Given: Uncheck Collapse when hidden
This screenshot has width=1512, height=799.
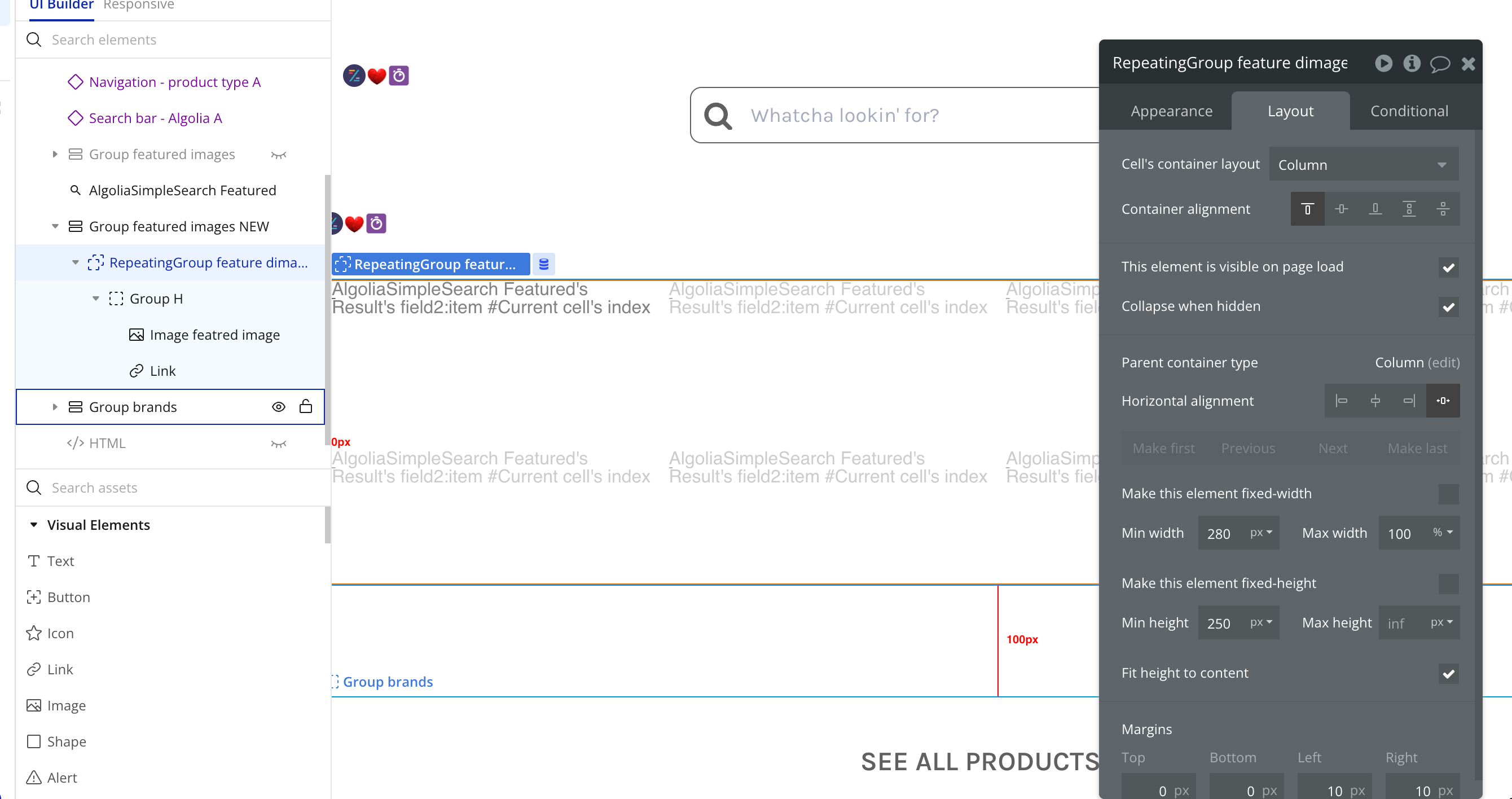Looking at the screenshot, I should tap(1448, 307).
